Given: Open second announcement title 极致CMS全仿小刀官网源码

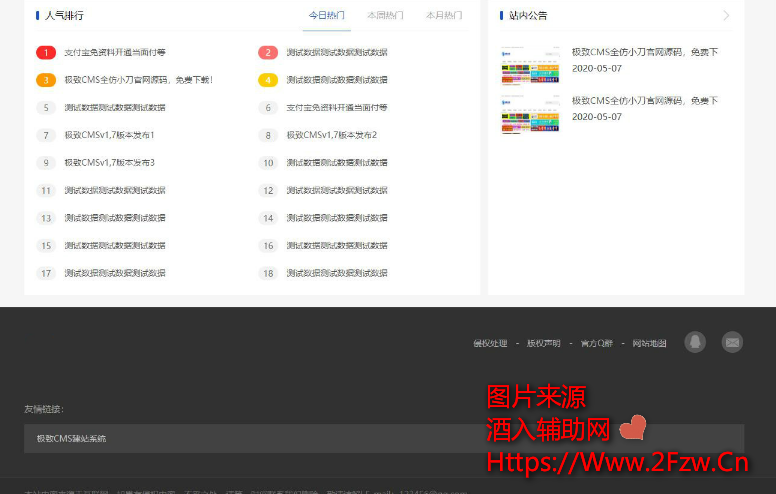Looking at the screenshot, I should (645, 100).
